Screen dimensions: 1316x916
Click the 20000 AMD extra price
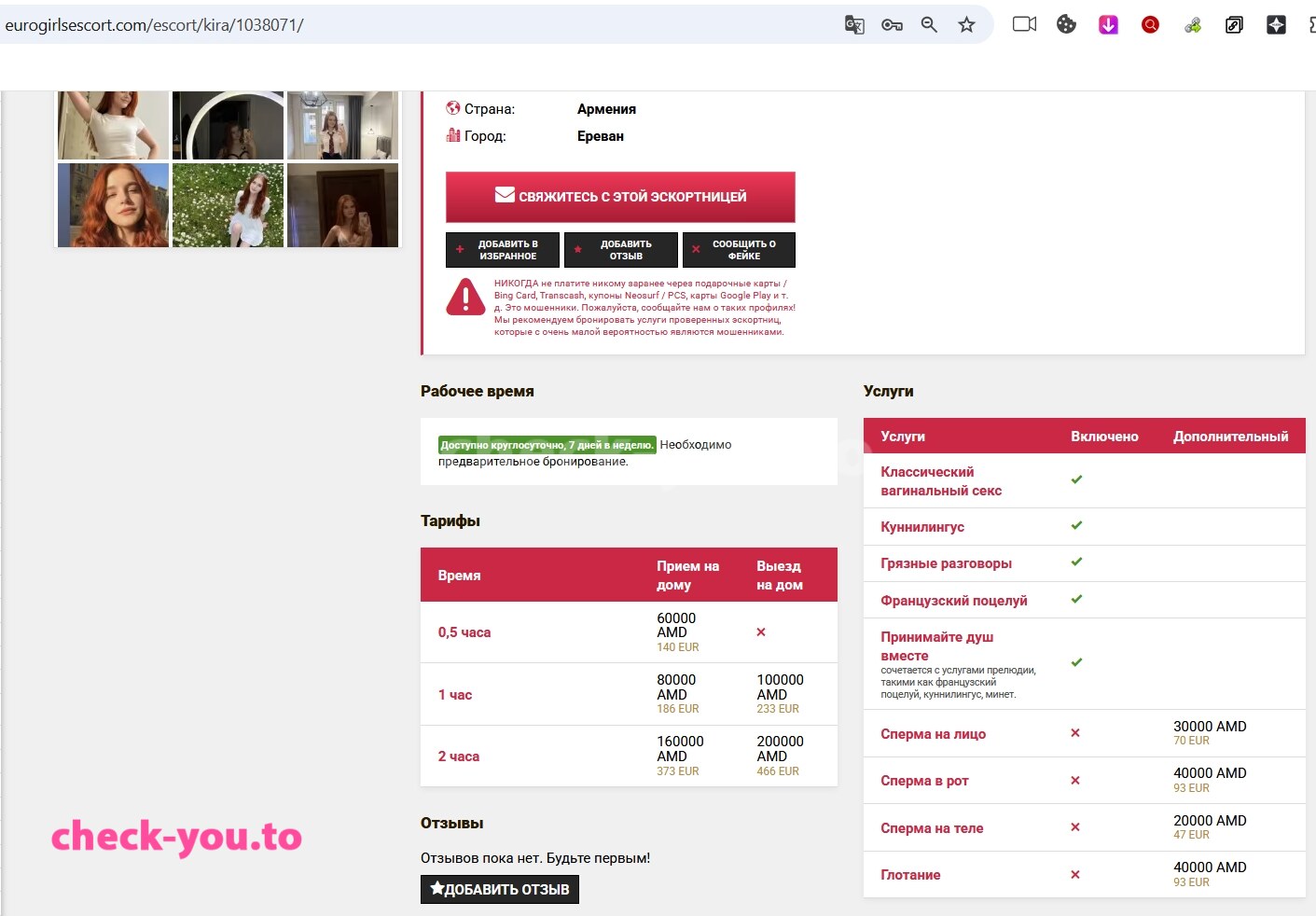[1210, 821]
